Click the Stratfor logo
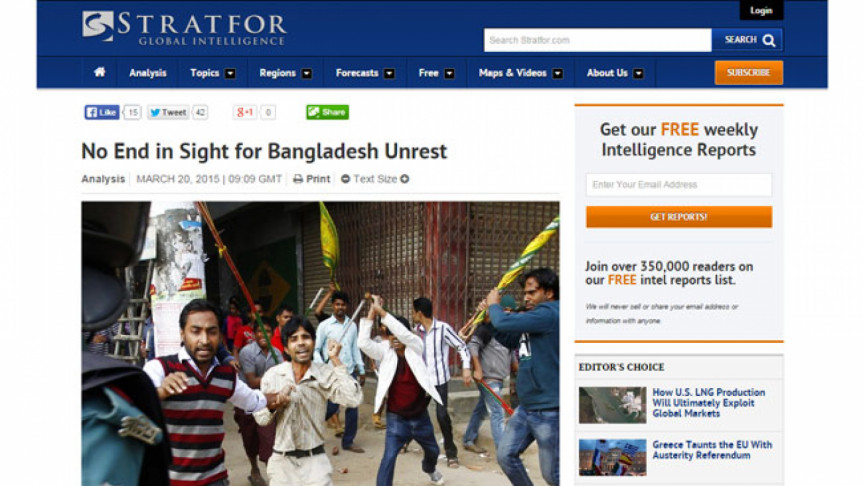863x486 pixels. (184, 28)
